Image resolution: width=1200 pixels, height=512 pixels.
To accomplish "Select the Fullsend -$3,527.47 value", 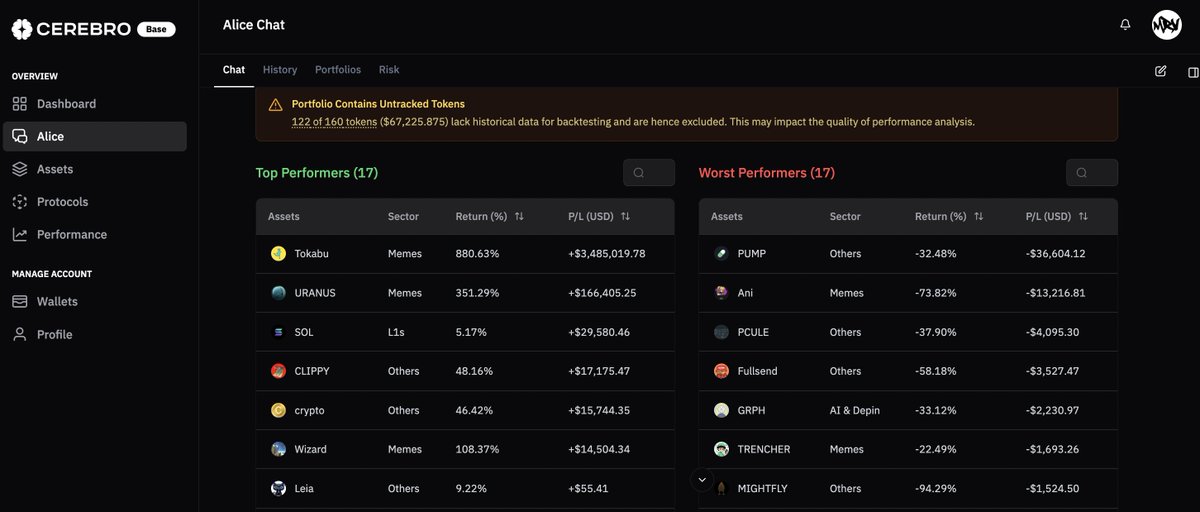I will pyautogui.click(x=1052, y=371).
